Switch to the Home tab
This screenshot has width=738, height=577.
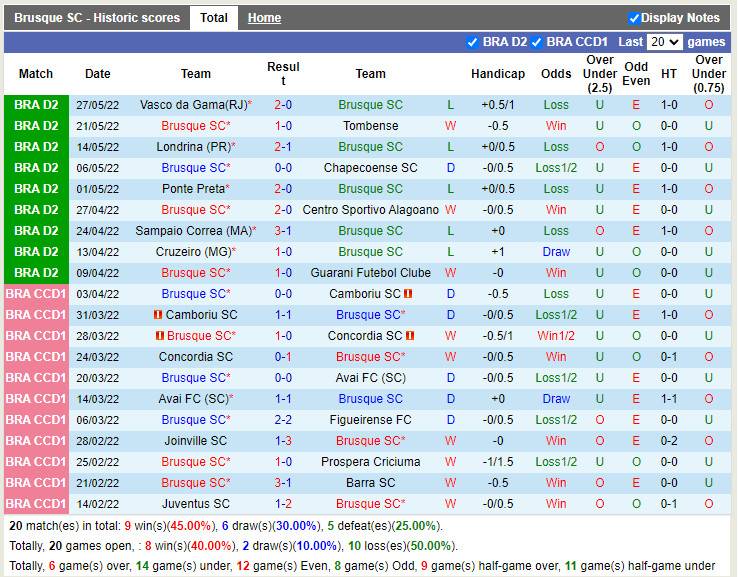[x=264, y=18]
